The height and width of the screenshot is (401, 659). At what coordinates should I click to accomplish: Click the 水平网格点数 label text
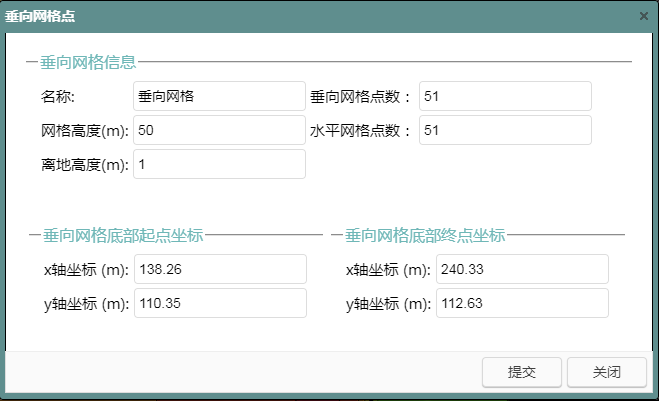(x=360, y=131)
